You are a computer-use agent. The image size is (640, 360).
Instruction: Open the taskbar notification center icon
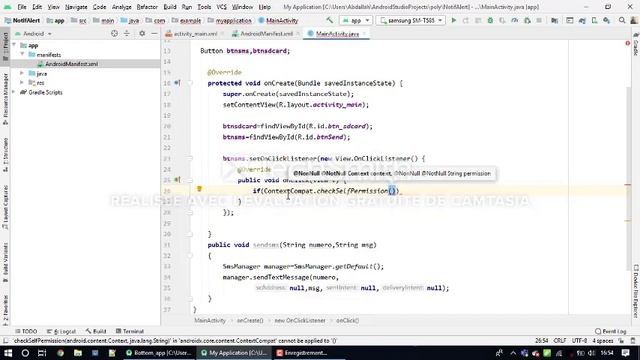coord(626,353)
